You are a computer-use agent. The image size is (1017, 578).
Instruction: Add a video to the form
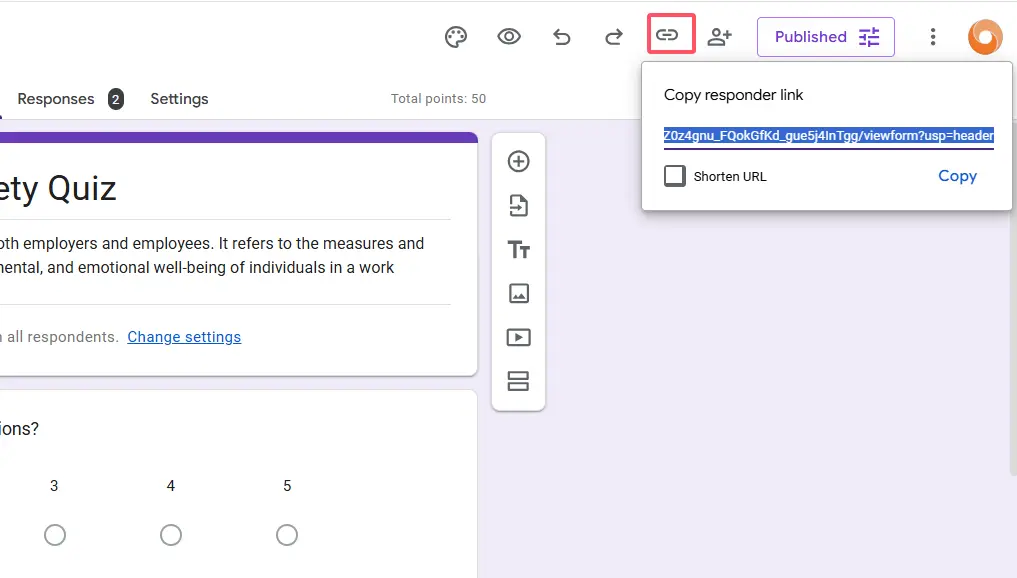(518, 337)
